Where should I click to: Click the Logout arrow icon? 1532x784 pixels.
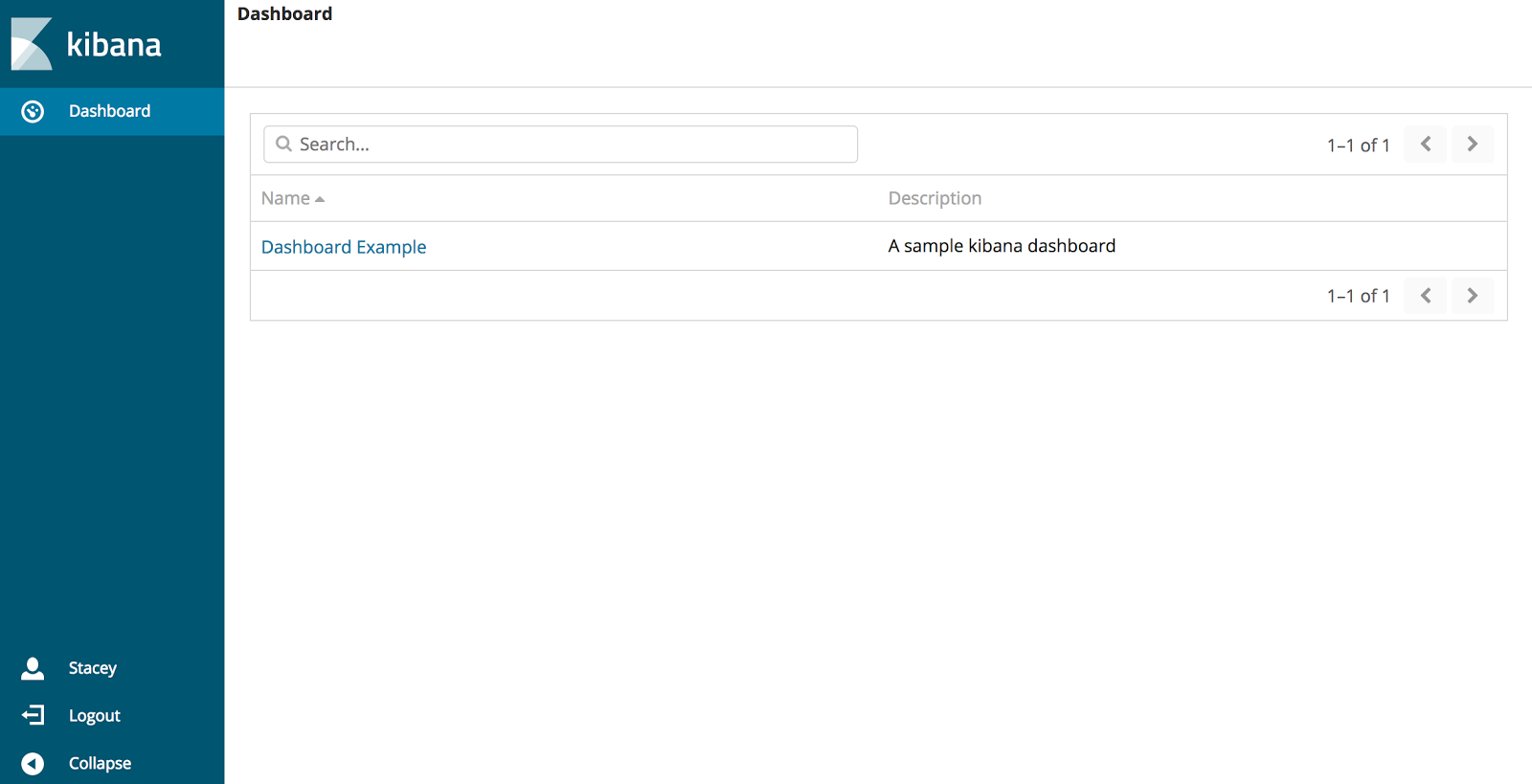pyautogui.click(x=33, y=715)
